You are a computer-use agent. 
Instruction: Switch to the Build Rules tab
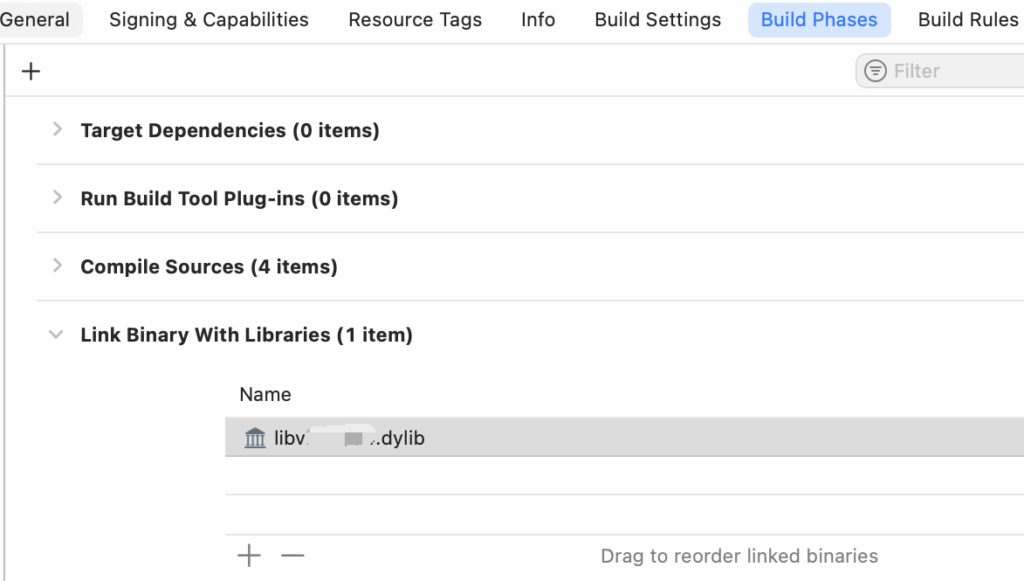click(x=968, y=20)
